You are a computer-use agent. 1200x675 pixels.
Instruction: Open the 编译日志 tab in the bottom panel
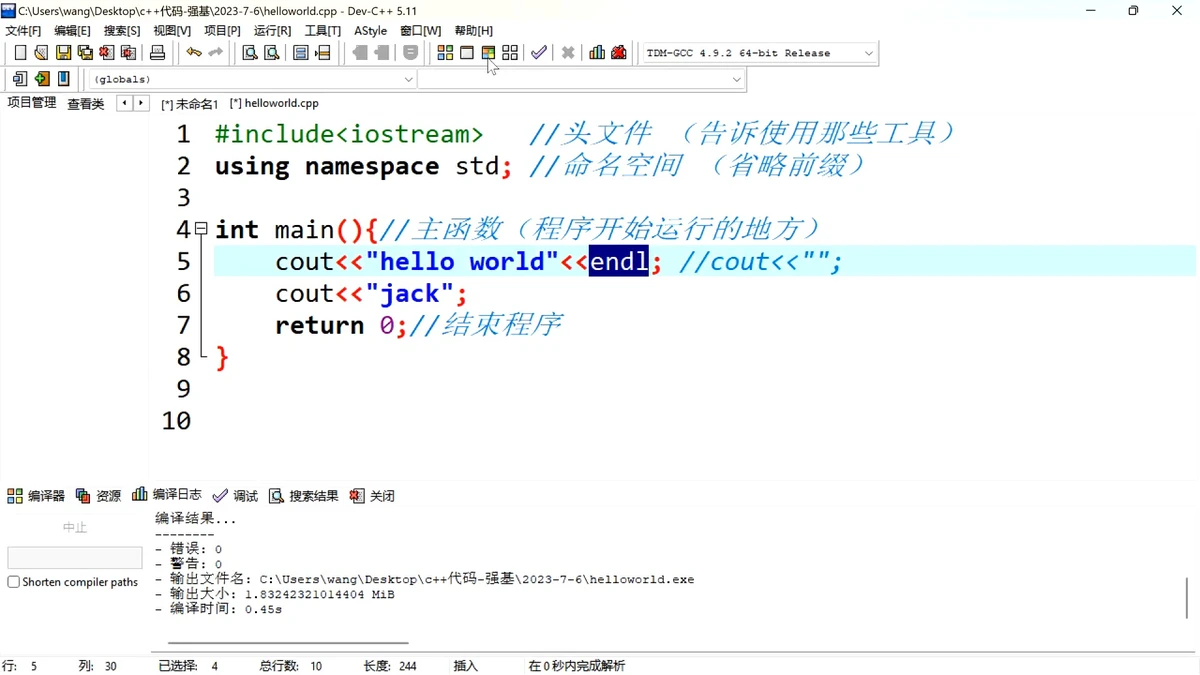(167, 495)
